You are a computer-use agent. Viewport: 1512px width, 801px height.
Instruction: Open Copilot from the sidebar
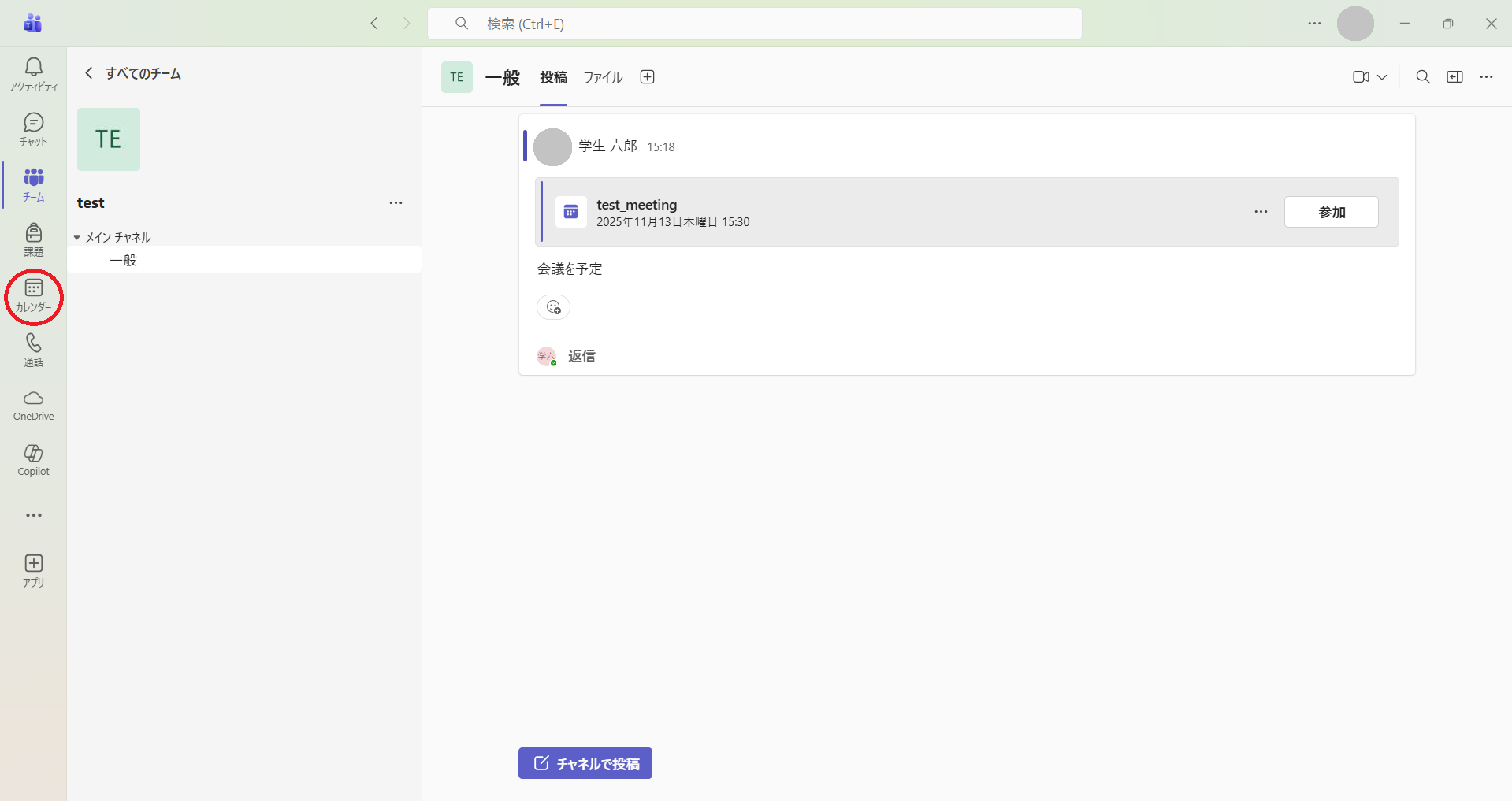(x=33, y=460)
